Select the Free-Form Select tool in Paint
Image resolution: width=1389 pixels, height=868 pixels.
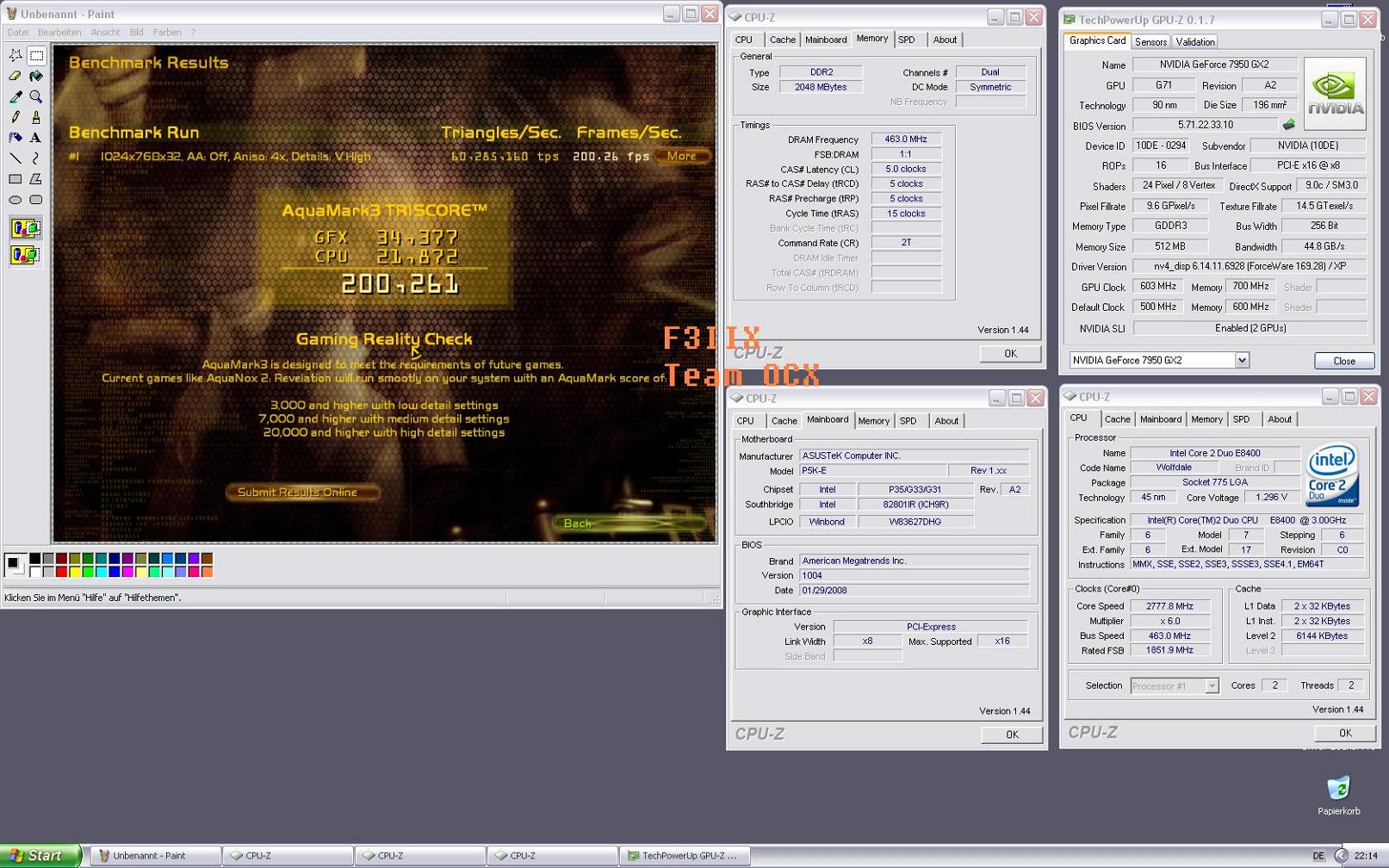click(16, 55)
